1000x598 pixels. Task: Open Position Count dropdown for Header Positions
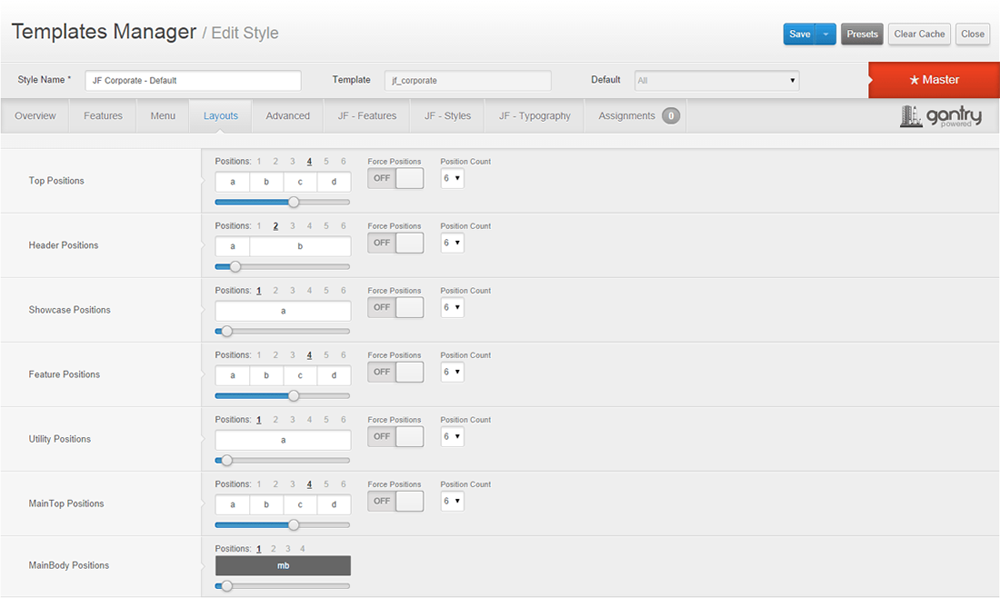point(452,243)
